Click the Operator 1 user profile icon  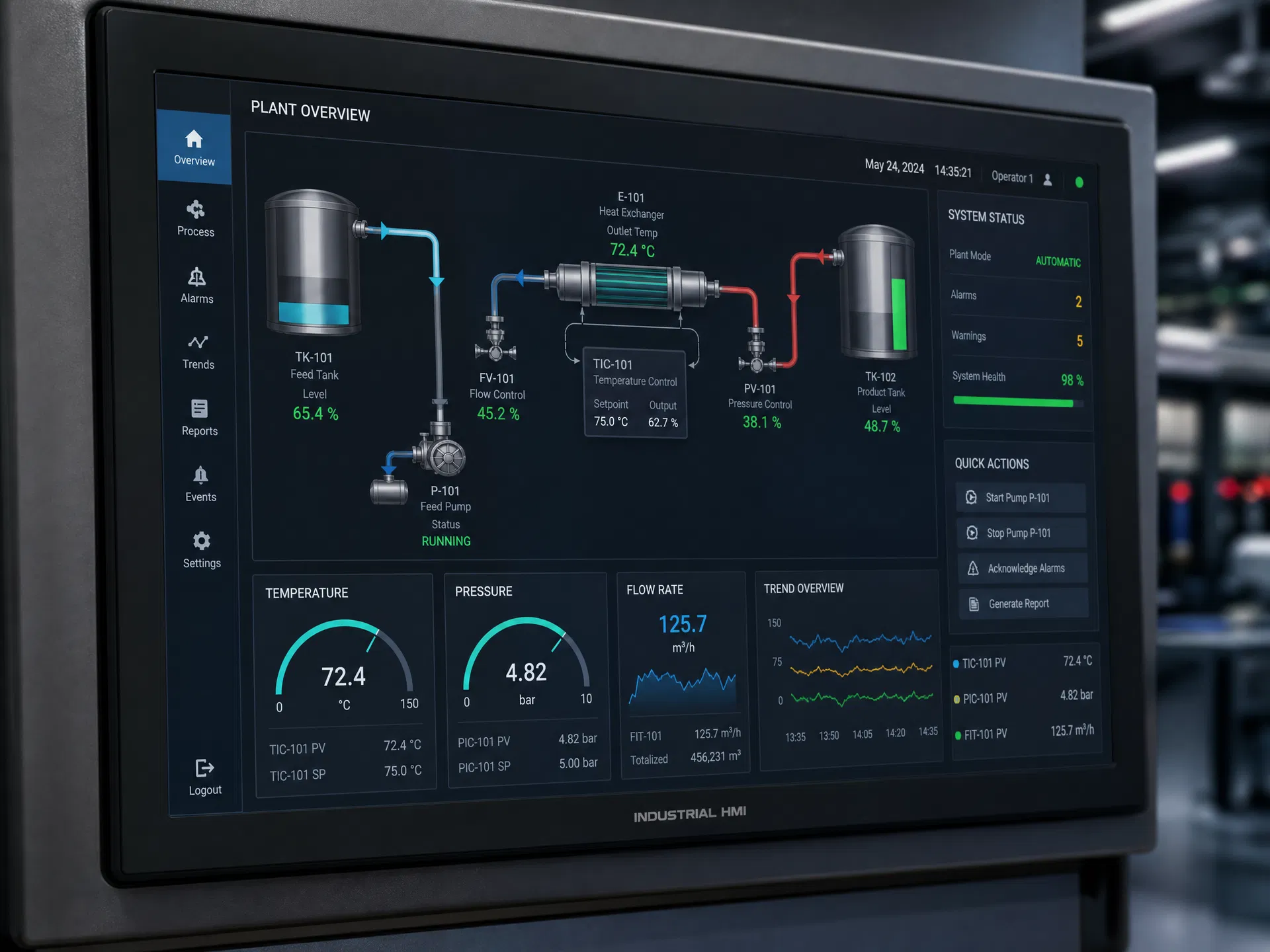[1047, 179]
